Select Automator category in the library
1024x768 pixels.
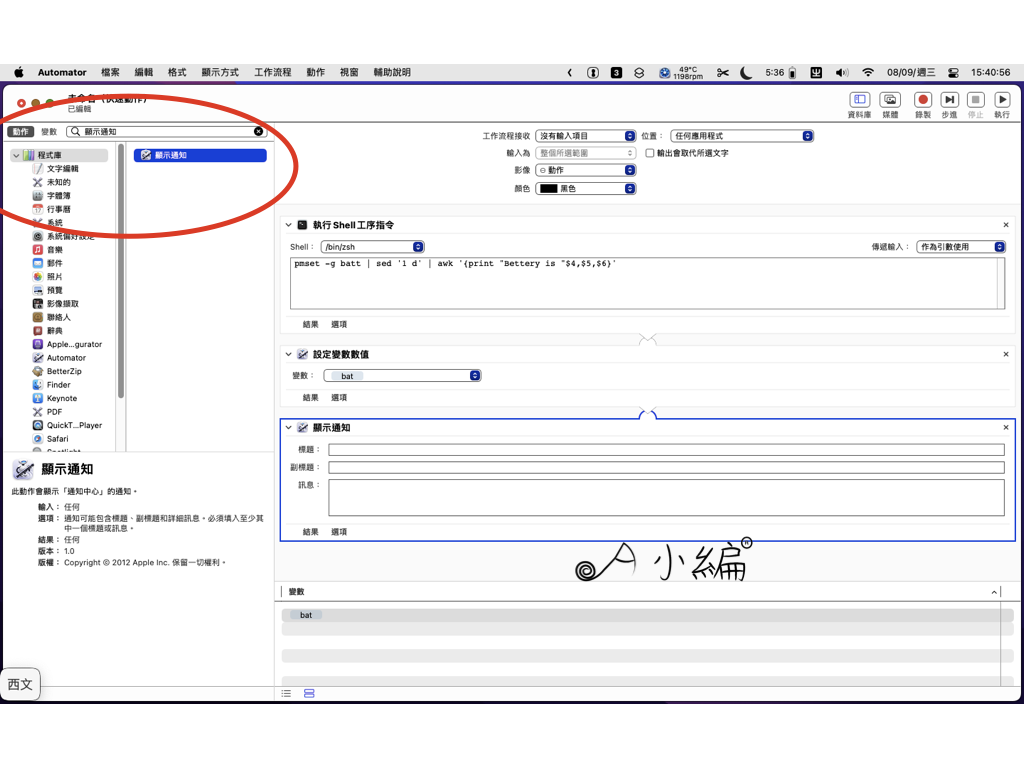click(x=66, y=358)
